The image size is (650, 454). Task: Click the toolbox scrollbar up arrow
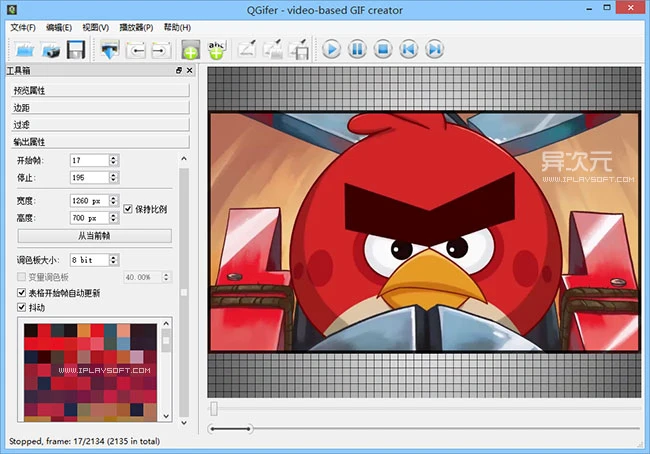(184, 159)
